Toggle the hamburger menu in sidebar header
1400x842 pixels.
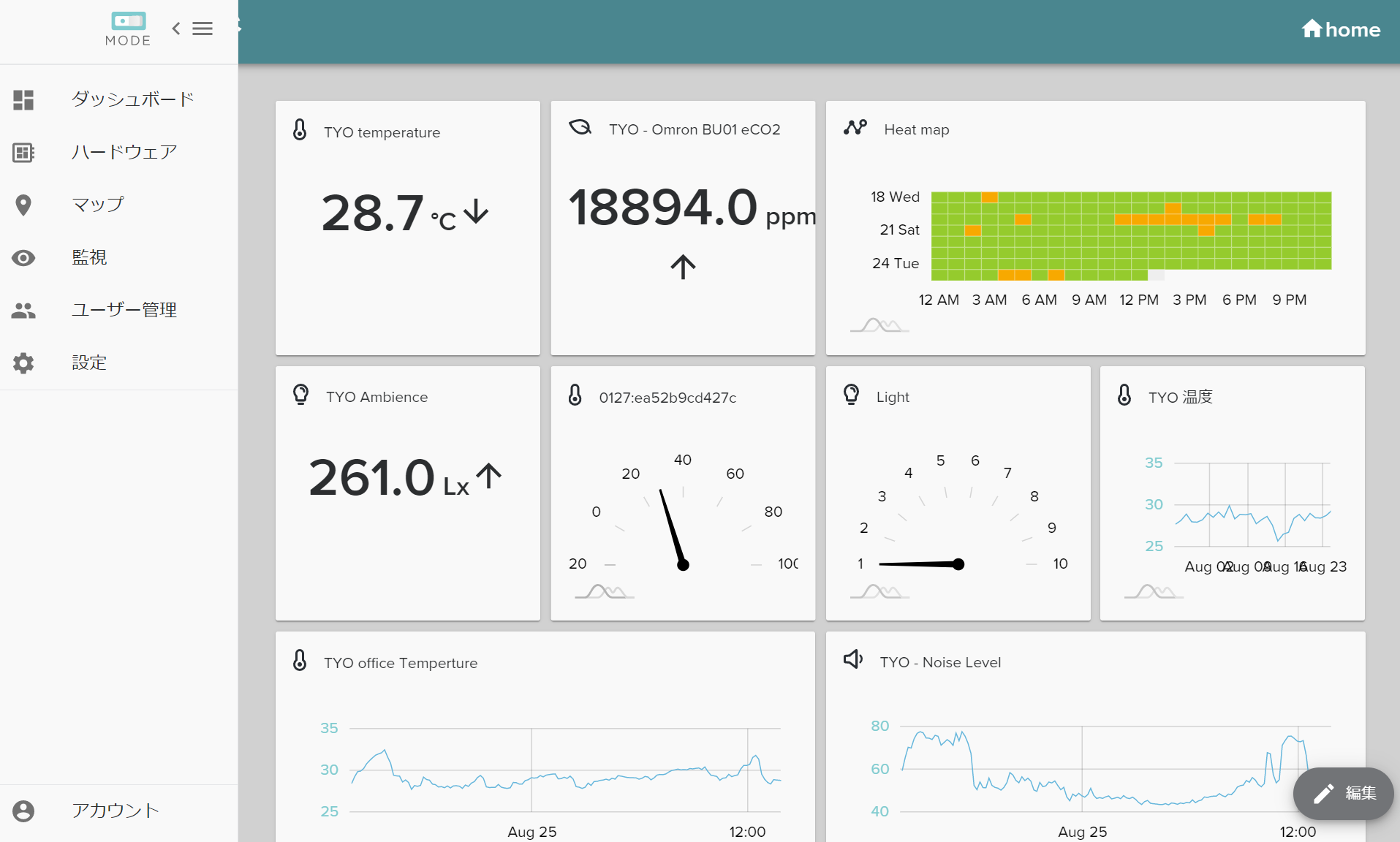[203, 29]
